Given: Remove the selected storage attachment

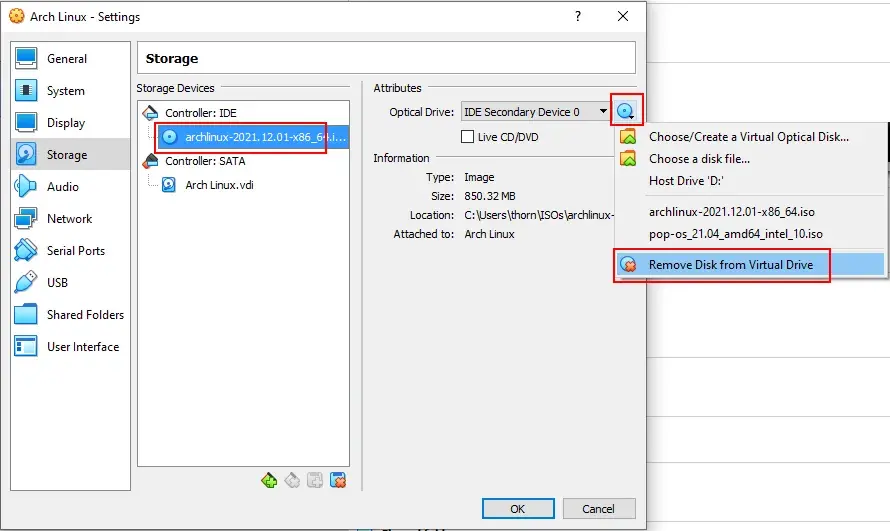Looking at the screenshot, I should (338, 481).
